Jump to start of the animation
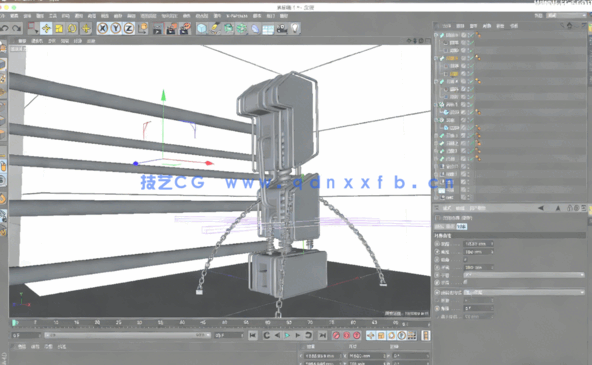Viewport: 592px width, 365px height. pos(253,335)
